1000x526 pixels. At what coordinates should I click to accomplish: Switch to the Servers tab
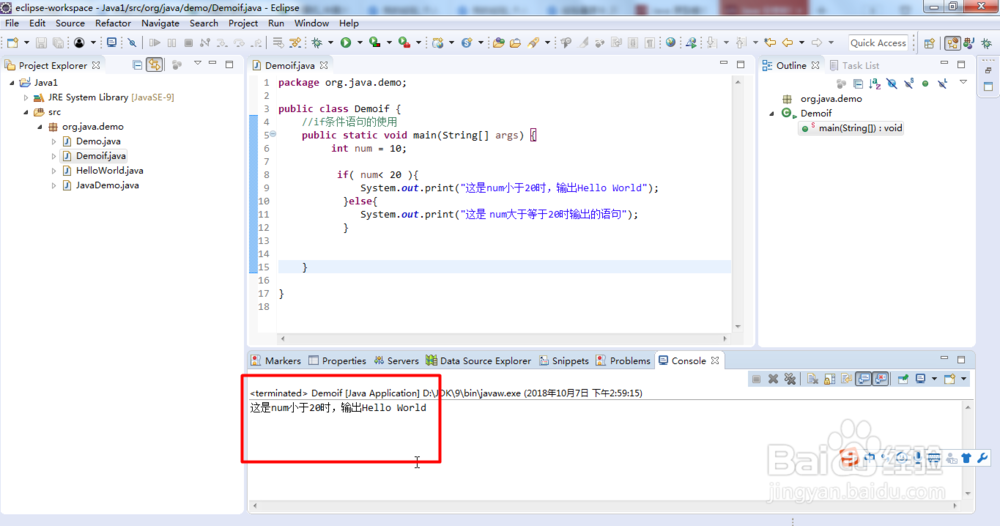396,361
